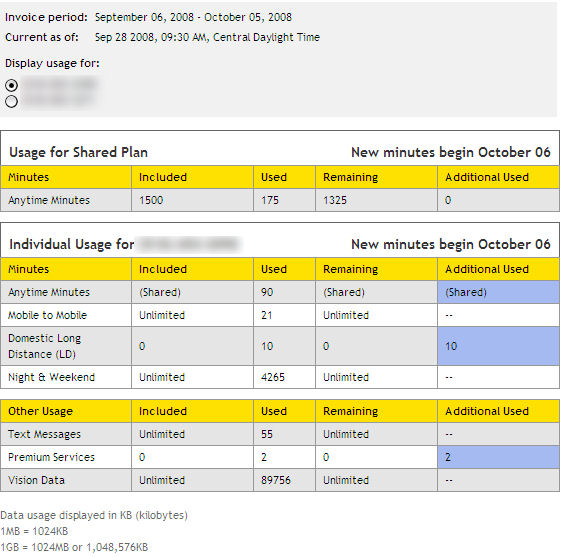The width and height of the screenshot is (567, 557).
Task: Click the Usage for Shared Plan heading
Action: pyautogui.click(x=78, y=152)
